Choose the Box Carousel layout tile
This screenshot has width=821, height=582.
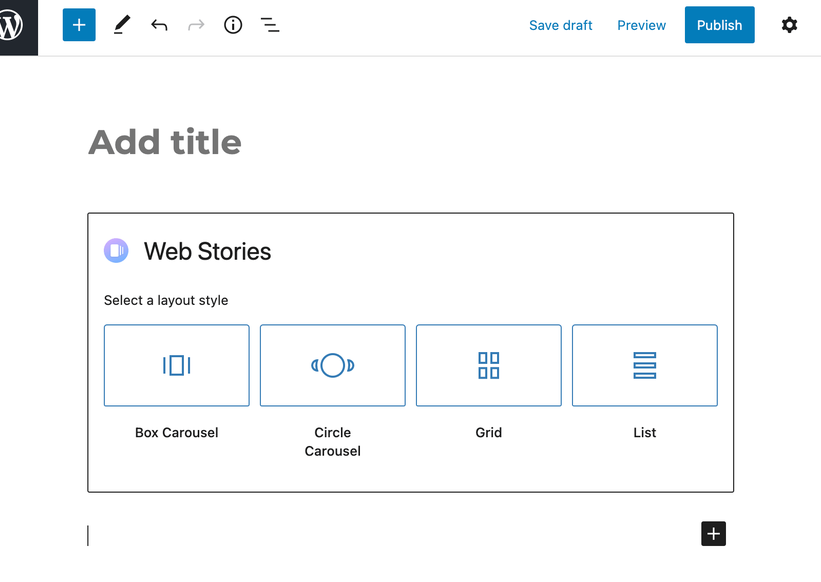(176, 365)
